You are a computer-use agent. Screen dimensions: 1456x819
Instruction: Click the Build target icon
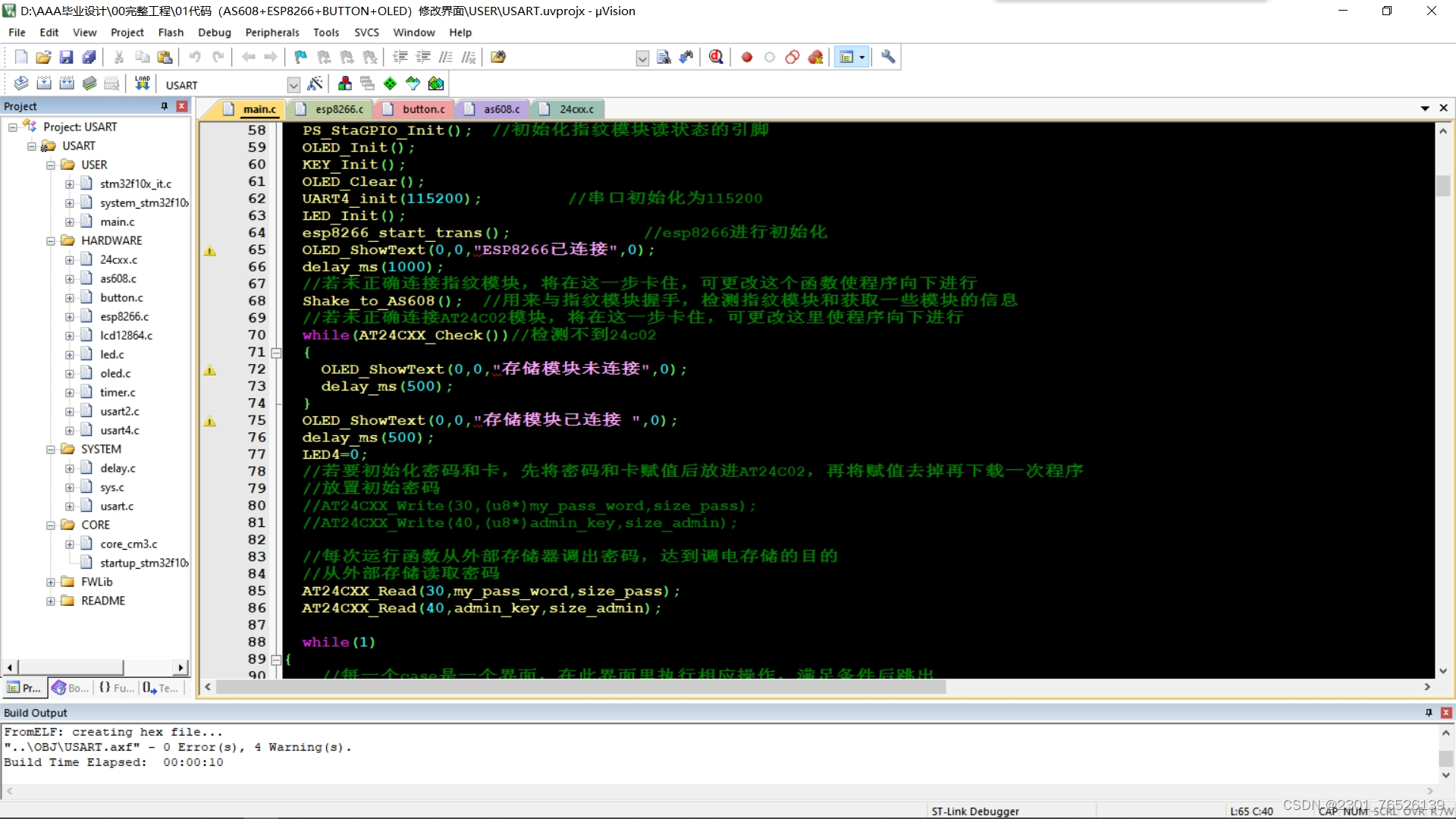(x=44, y=83)
